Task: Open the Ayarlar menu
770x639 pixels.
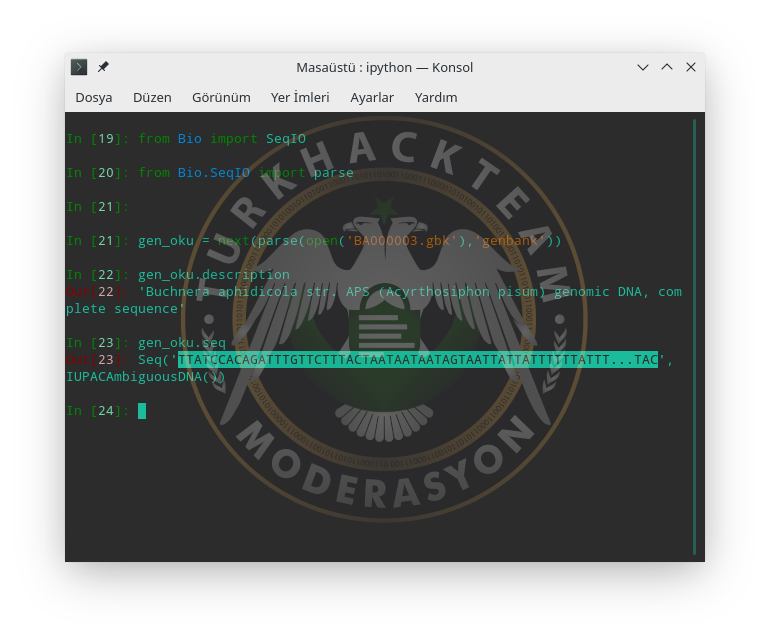Action: 372,97
